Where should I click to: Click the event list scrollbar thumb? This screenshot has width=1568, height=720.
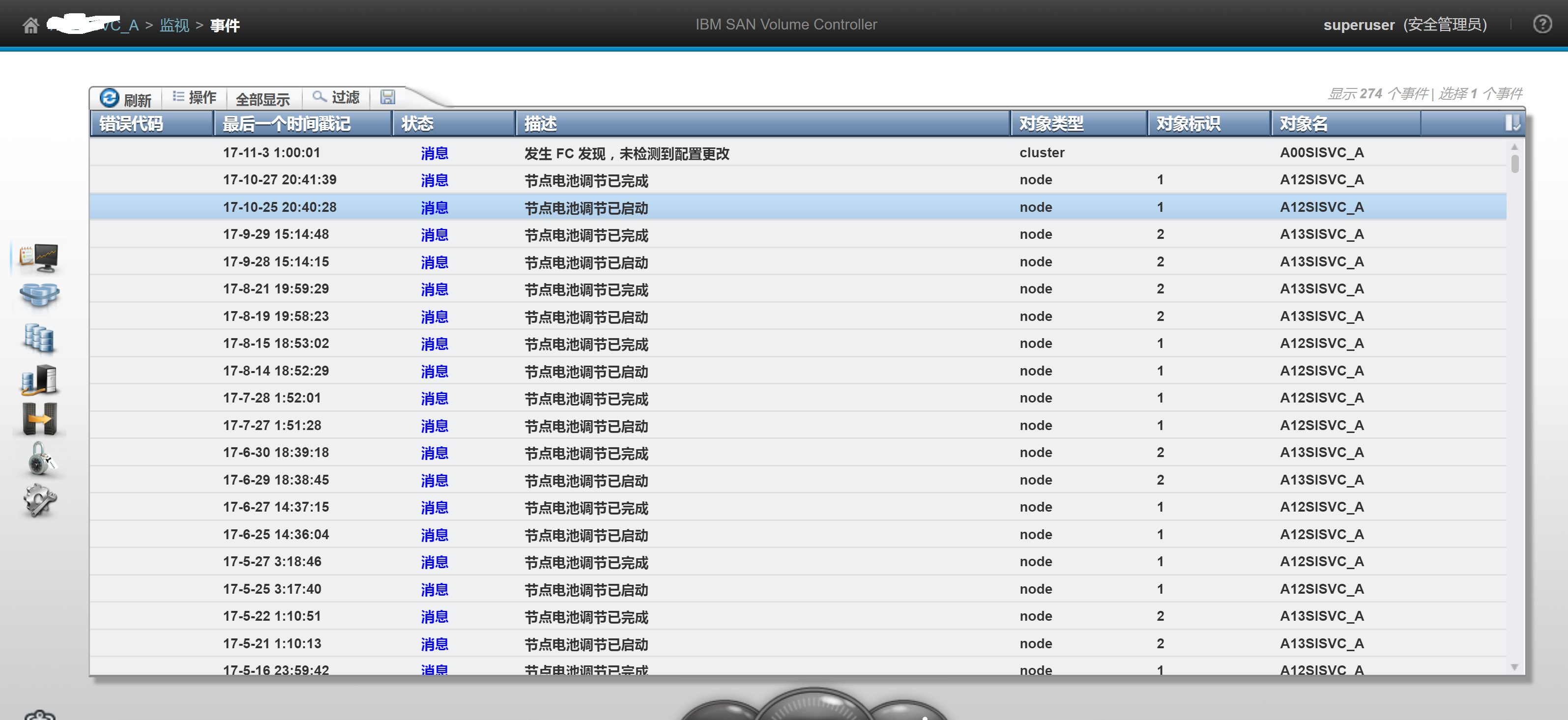coord(1514,164)
